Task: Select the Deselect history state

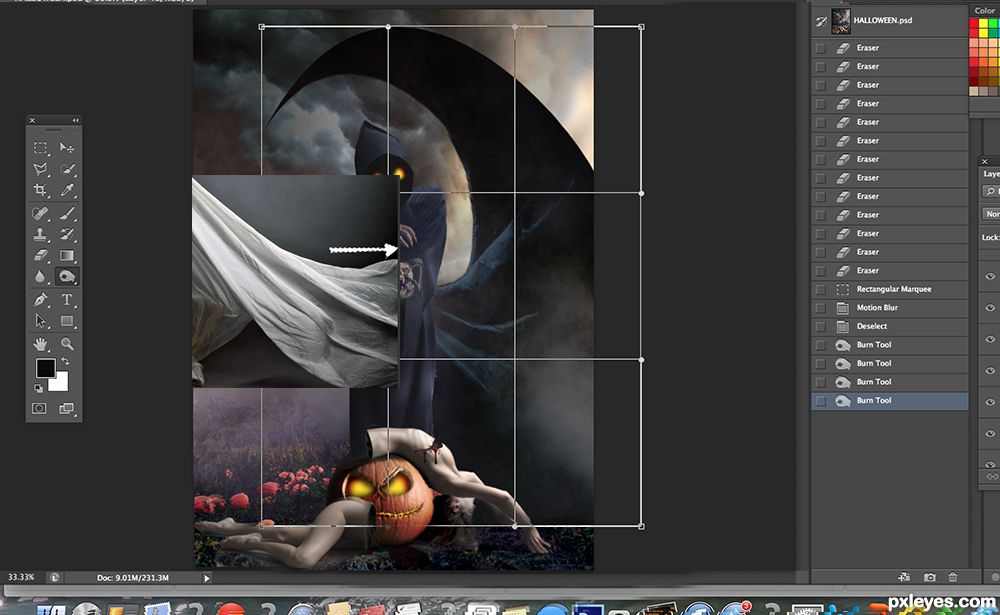Action: coord(889,326)
